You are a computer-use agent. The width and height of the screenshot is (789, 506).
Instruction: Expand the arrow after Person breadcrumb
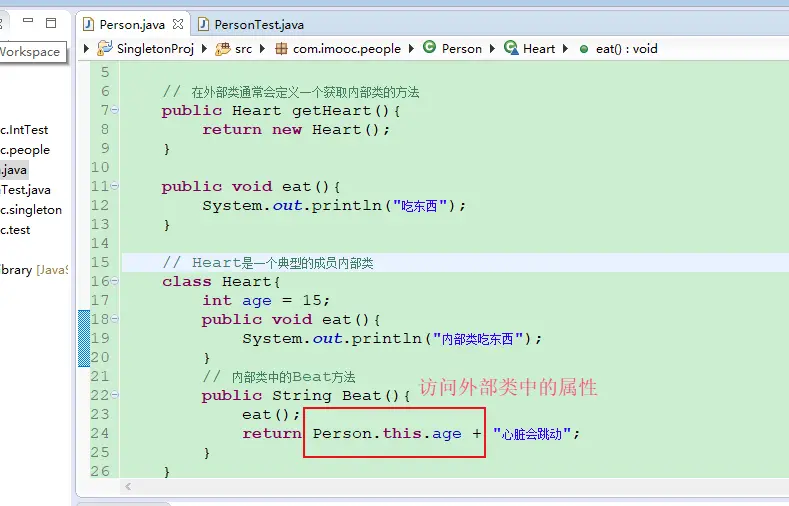(x=492, y=48)
